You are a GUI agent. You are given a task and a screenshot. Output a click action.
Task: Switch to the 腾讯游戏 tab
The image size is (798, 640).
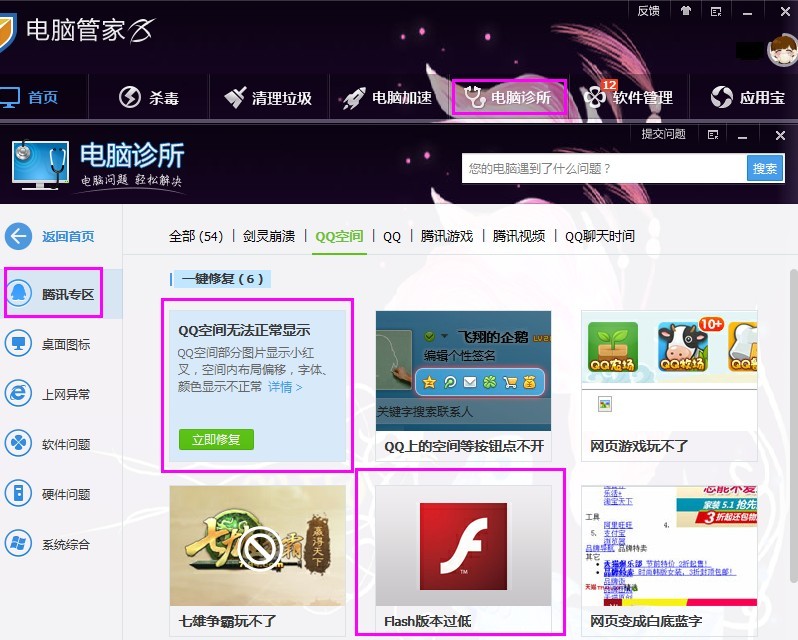(447, 236)
